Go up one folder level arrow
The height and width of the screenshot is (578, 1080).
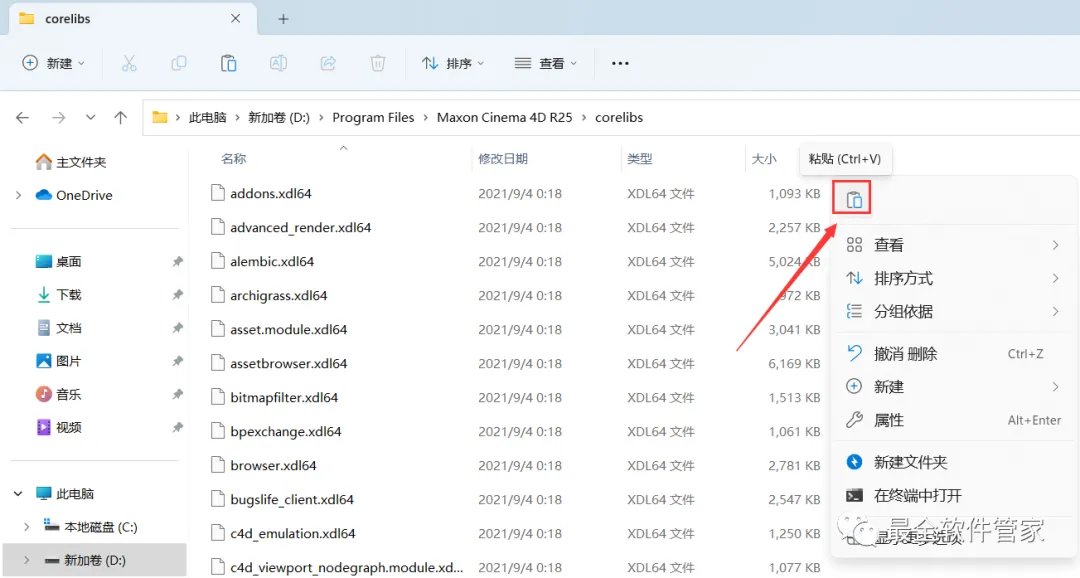121,118
